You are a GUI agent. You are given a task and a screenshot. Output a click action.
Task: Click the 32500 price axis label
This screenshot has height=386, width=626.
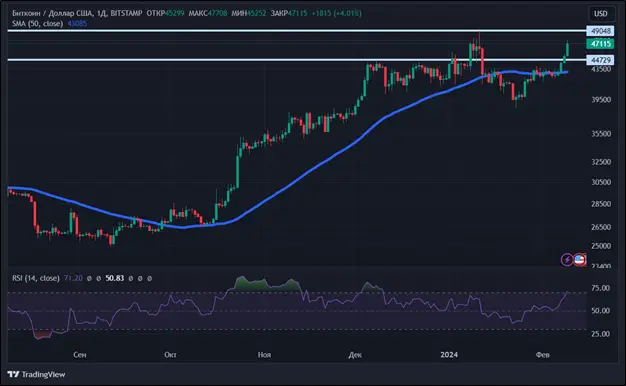(x=601, y=162)
